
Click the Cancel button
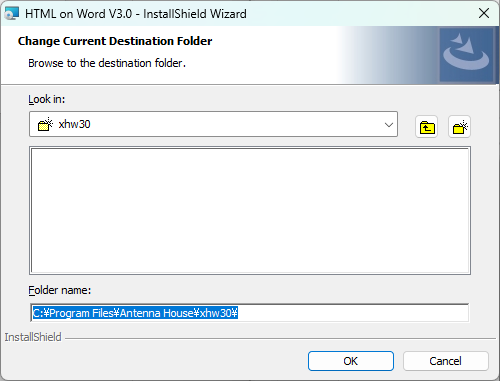(446, 361)
